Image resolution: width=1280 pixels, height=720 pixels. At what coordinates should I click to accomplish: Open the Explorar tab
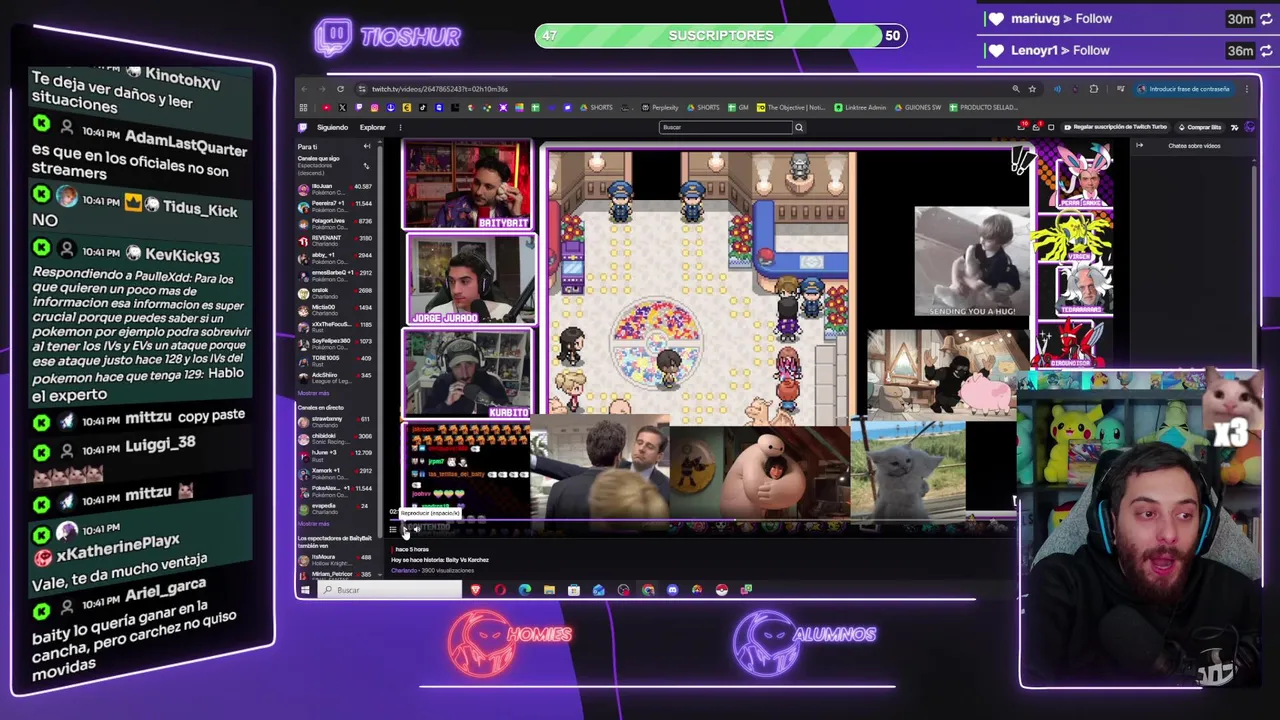click(372, 128)
